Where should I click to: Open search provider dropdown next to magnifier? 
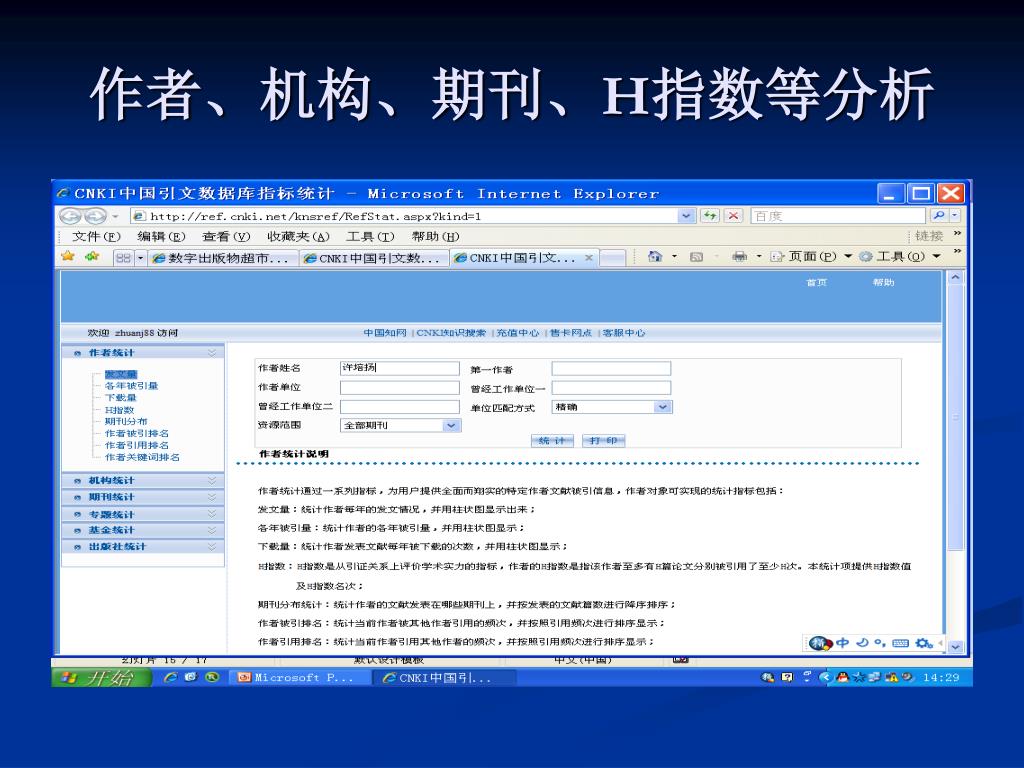pos(955,216)
